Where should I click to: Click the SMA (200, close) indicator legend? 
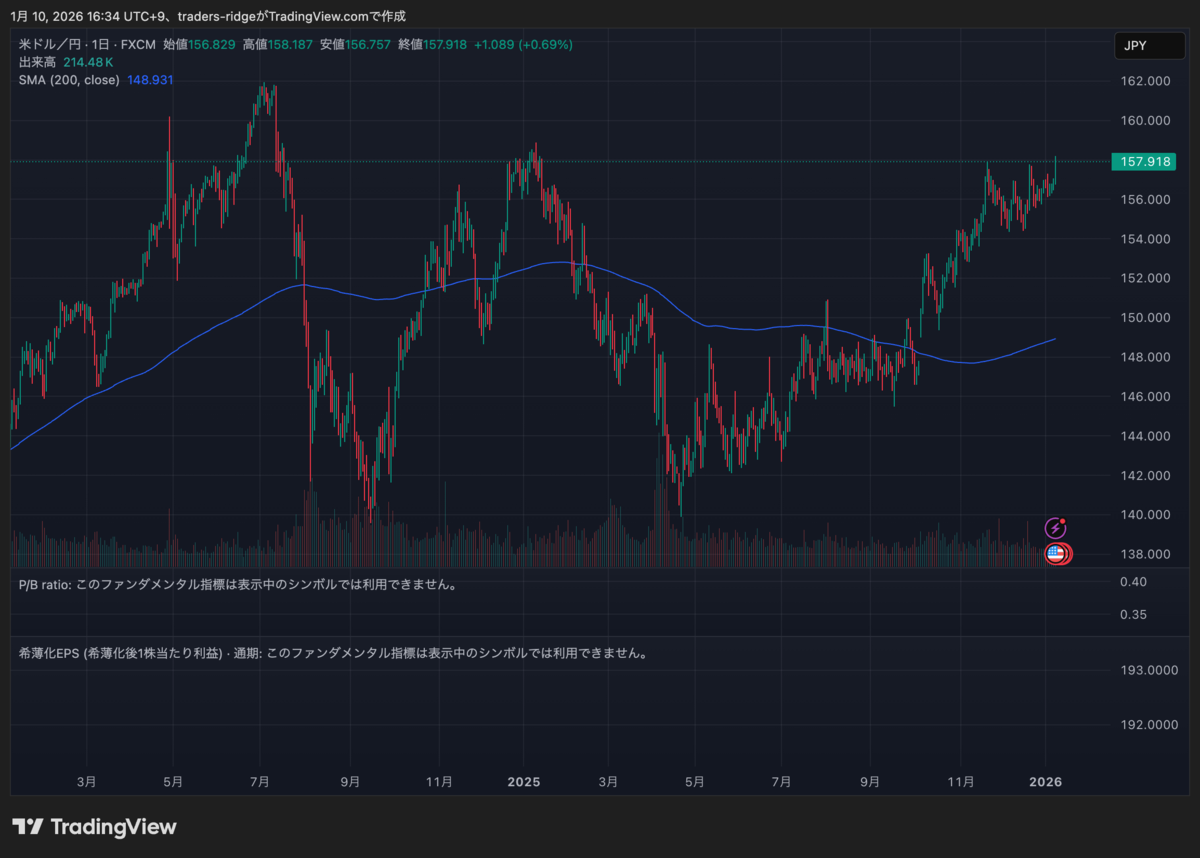[x=69, y=79]
